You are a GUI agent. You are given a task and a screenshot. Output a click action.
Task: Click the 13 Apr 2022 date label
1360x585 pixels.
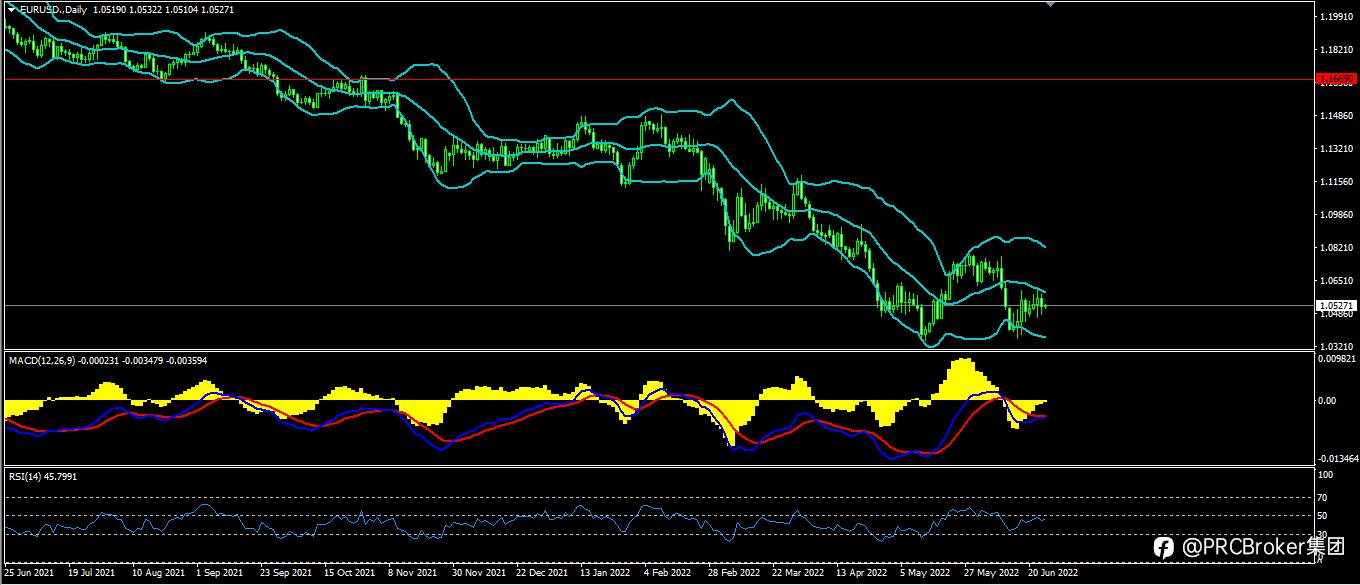click(863, 574)
